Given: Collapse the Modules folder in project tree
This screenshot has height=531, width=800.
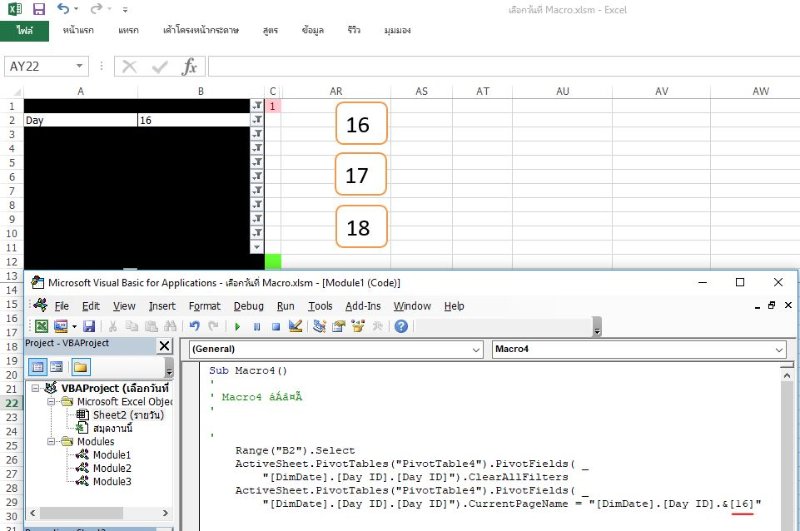Looking at the screenshot, I should pos(52,441).
